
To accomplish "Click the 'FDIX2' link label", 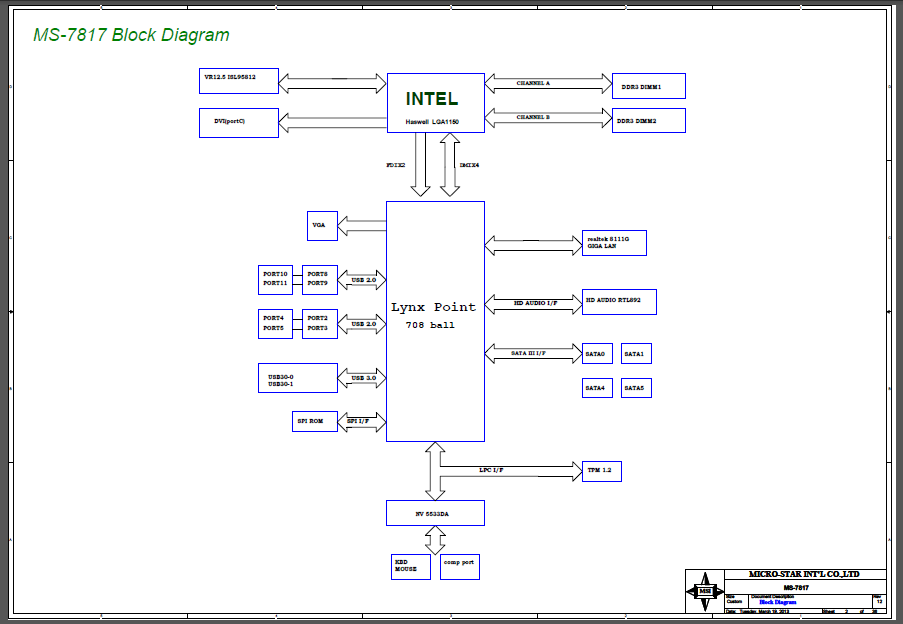I will (396, 165).
